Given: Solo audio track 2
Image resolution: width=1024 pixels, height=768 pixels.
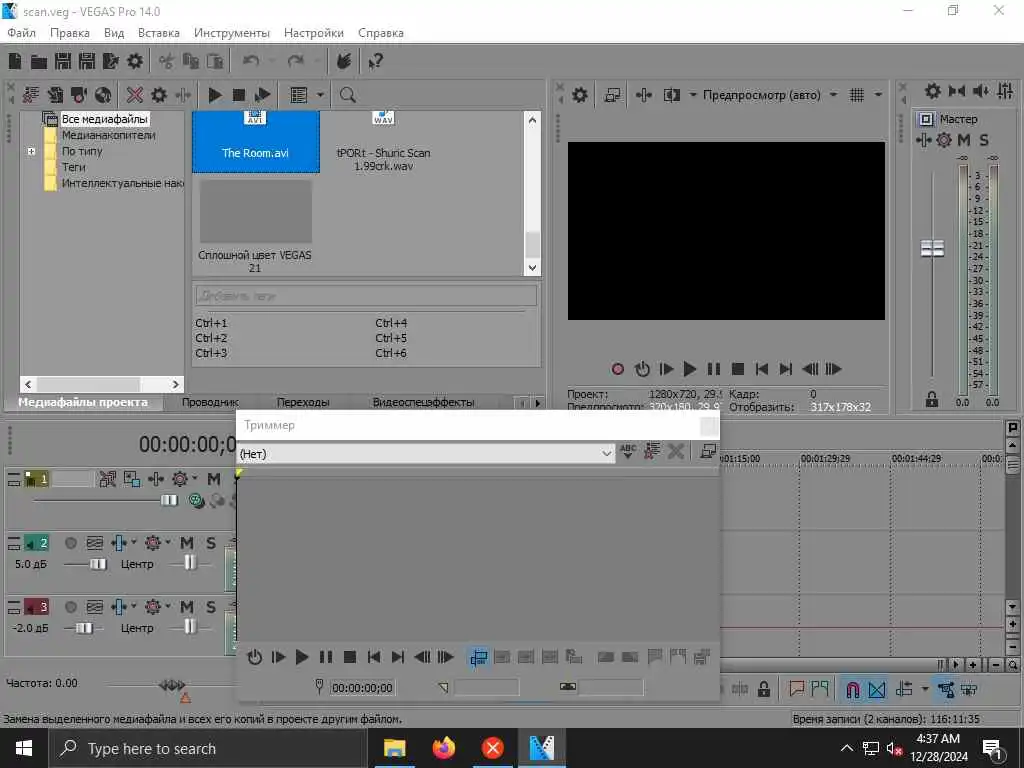Looking at the screenshot, I should click(211, 543).
